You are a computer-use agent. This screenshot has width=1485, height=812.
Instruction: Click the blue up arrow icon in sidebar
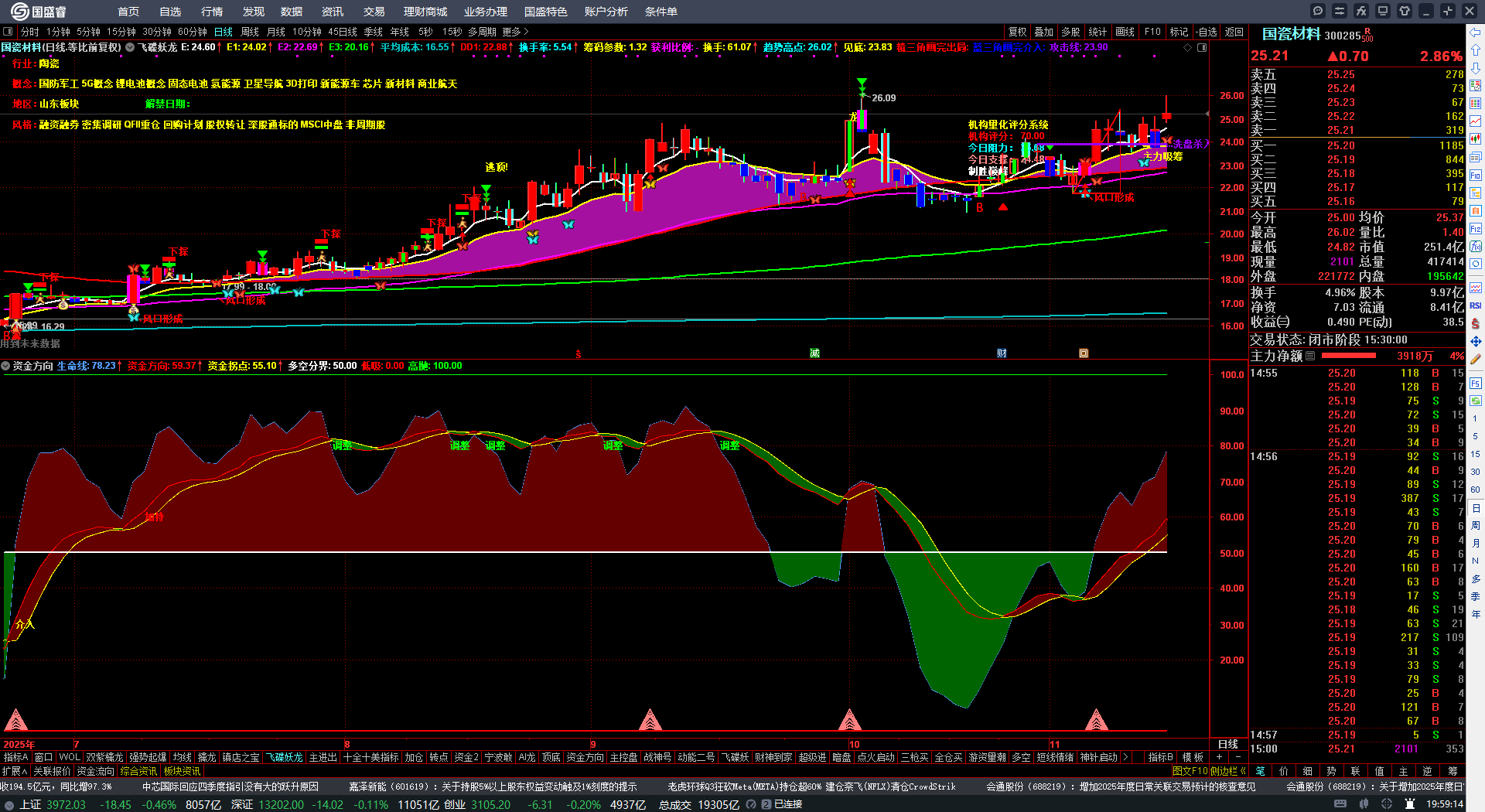pos(1476,49)
